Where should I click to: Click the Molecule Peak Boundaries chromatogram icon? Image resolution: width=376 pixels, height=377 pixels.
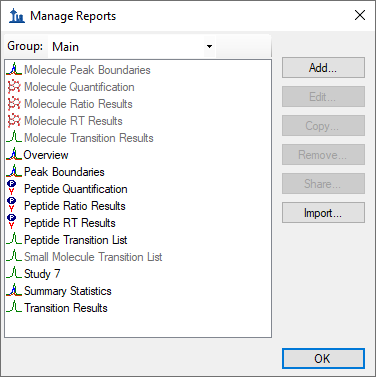click(14, 70)
